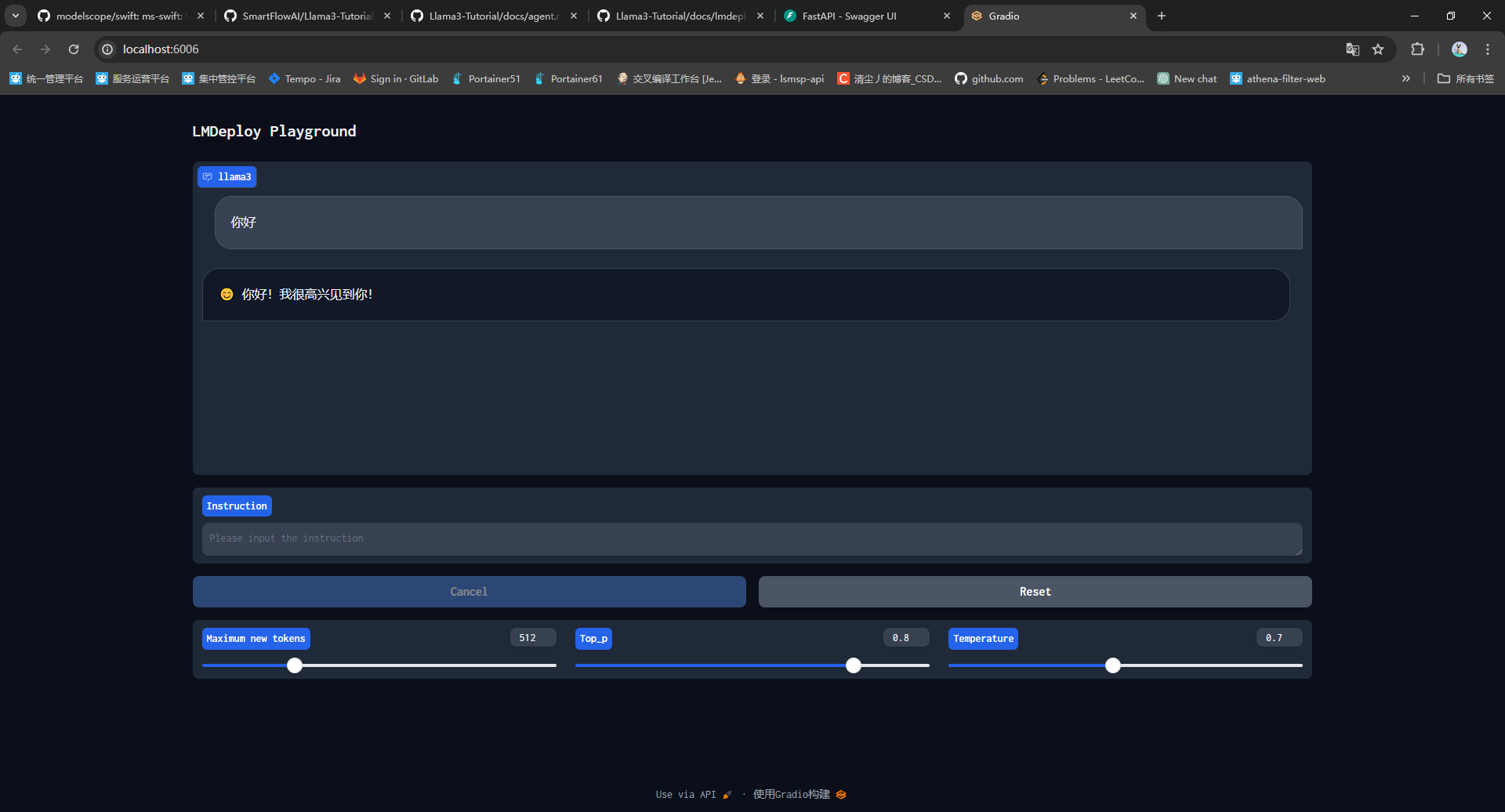Open the 所有书签 bookmarks folder
The image size is (1505, 812).
pyautogui.click(x=1466, y=78)
